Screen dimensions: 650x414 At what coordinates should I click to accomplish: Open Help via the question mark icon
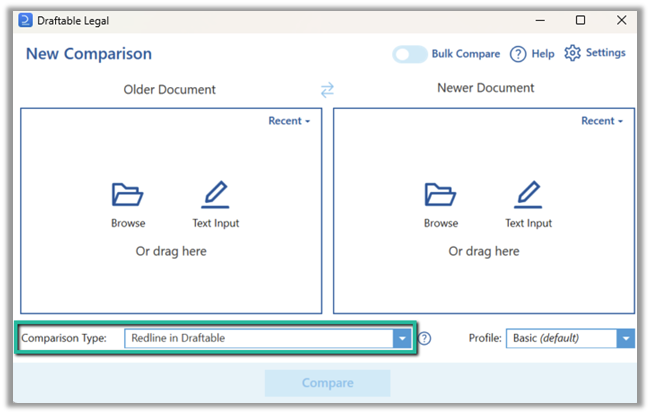[x=518, y=54]
